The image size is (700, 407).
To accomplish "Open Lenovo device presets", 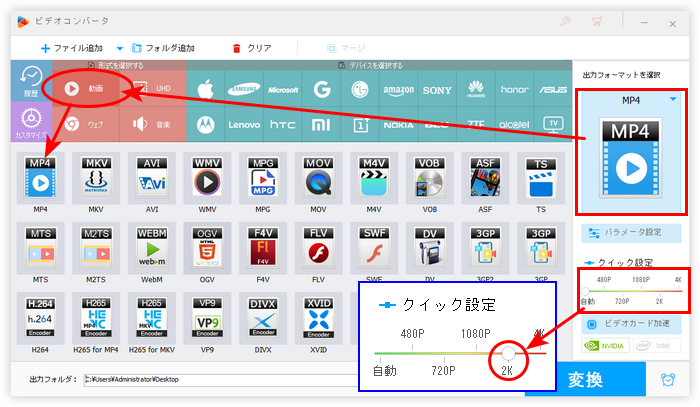I will point(244,125).
